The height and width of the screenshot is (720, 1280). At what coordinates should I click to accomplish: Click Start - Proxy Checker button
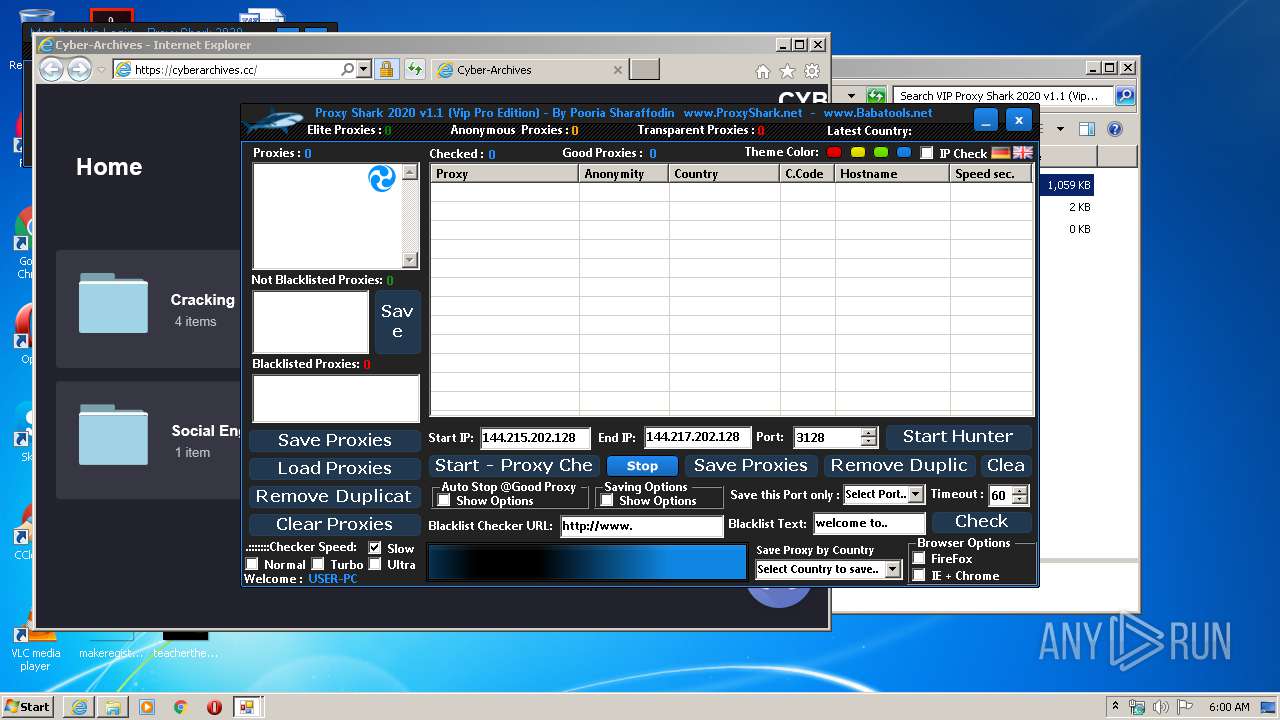(514, 465)
